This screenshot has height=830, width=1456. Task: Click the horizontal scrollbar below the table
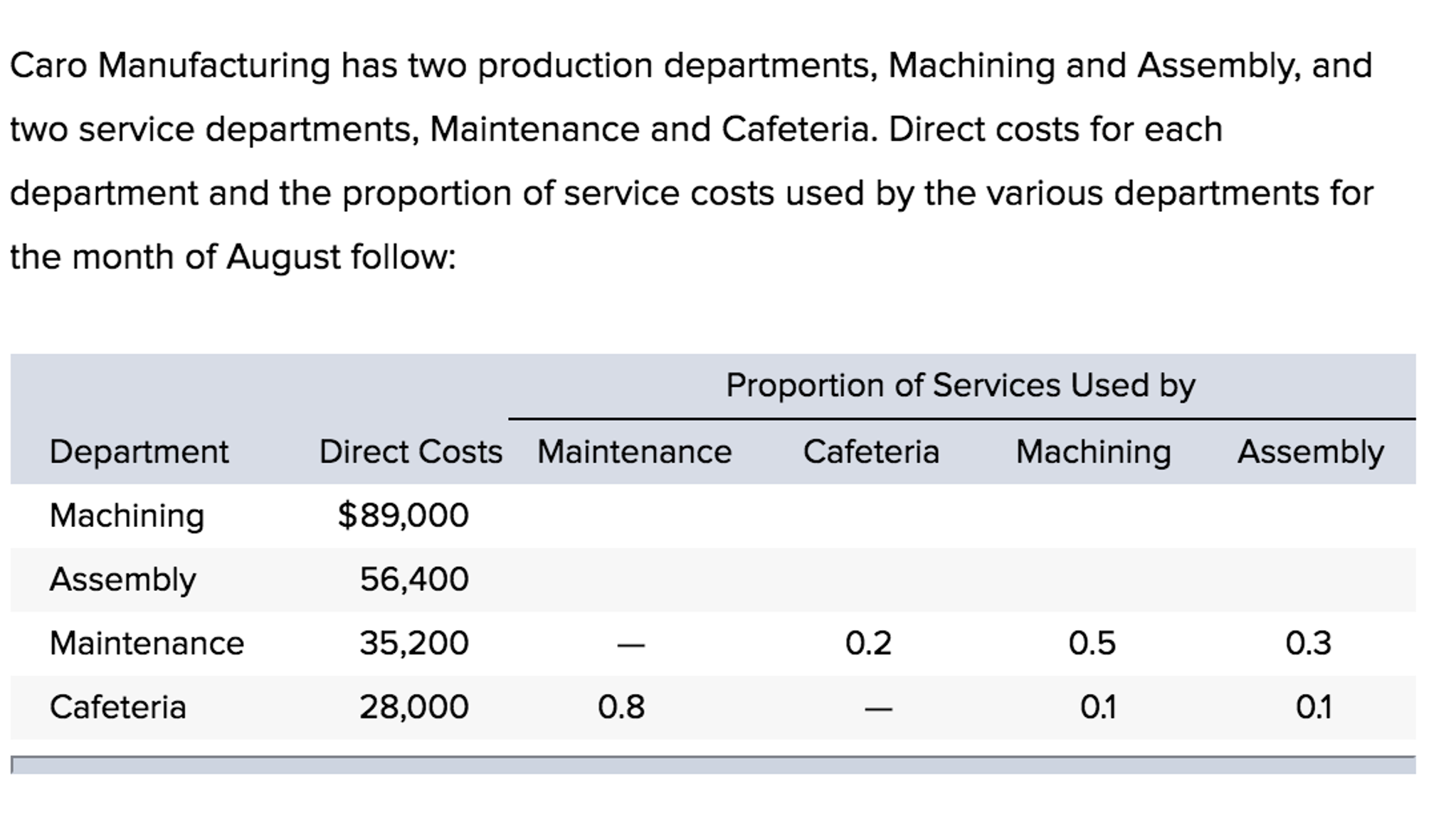pyautogui.click(x=713, y=765)
